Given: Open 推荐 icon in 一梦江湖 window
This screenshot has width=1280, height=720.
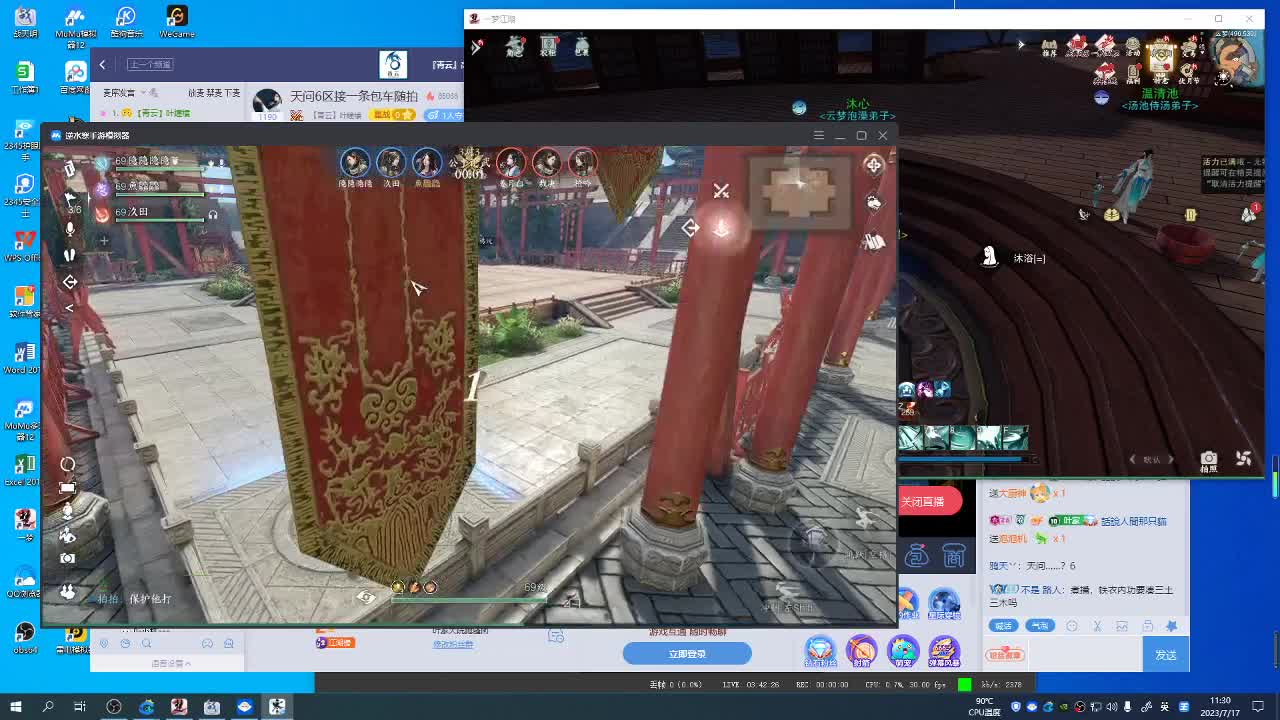Looking at the screenshot, I should 1049,48.
